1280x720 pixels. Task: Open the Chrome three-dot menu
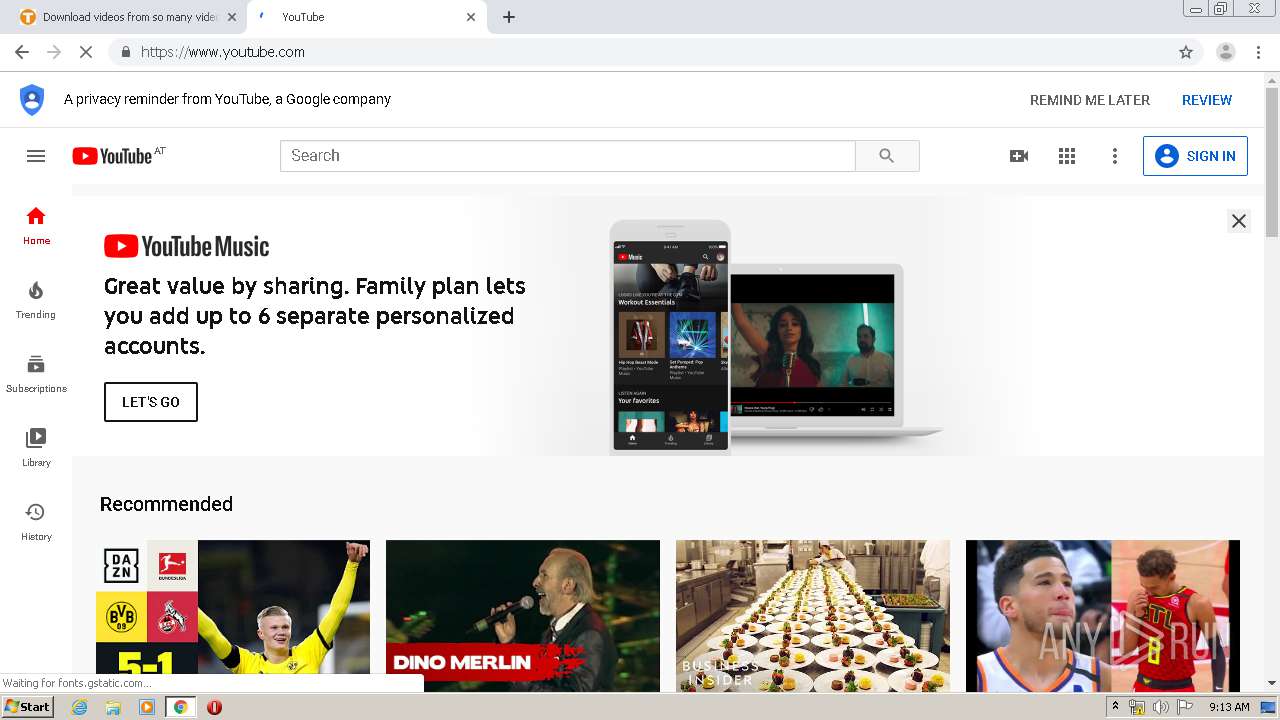coord(1259,52)
